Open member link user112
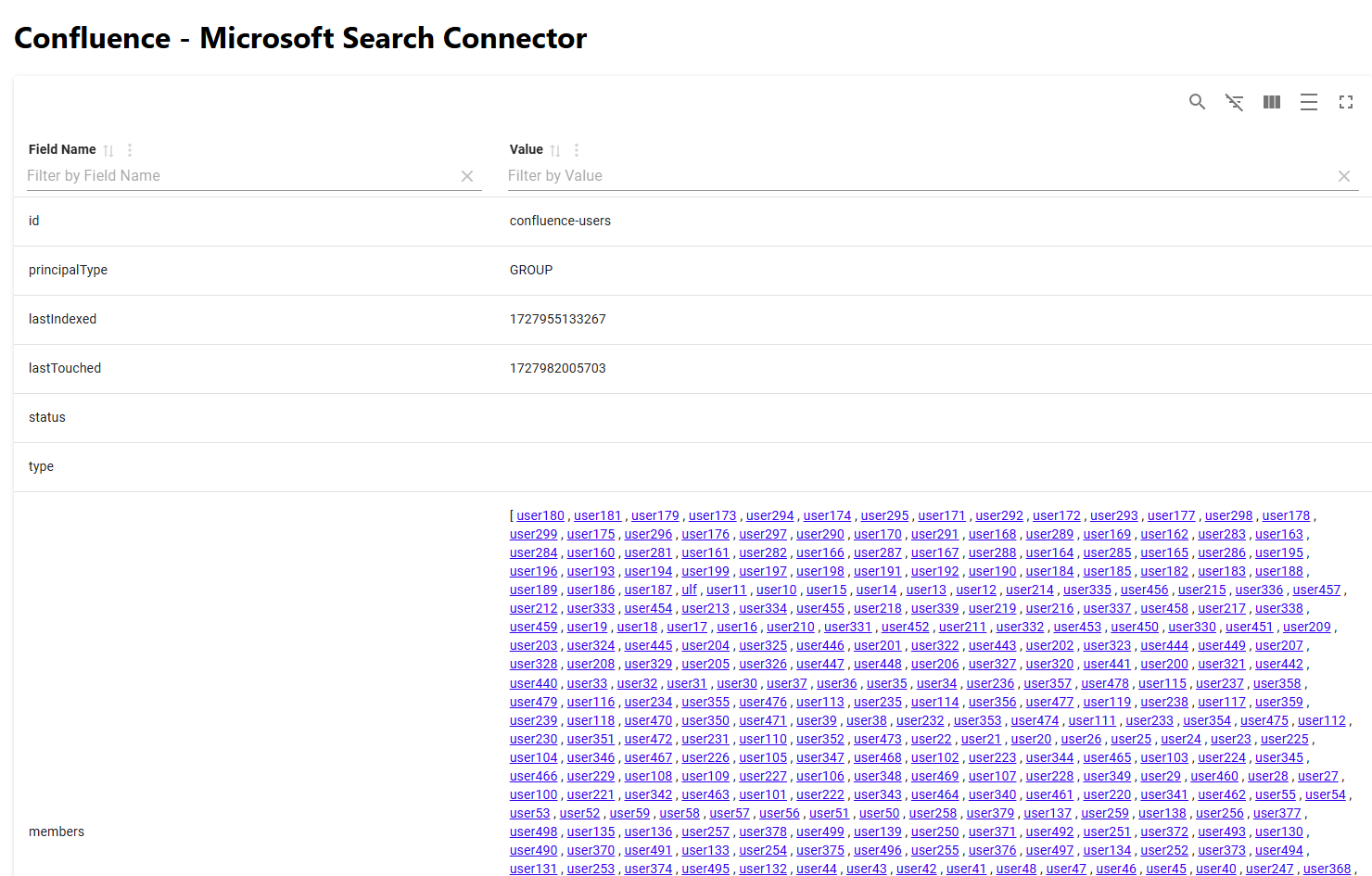 [1322, 720]
